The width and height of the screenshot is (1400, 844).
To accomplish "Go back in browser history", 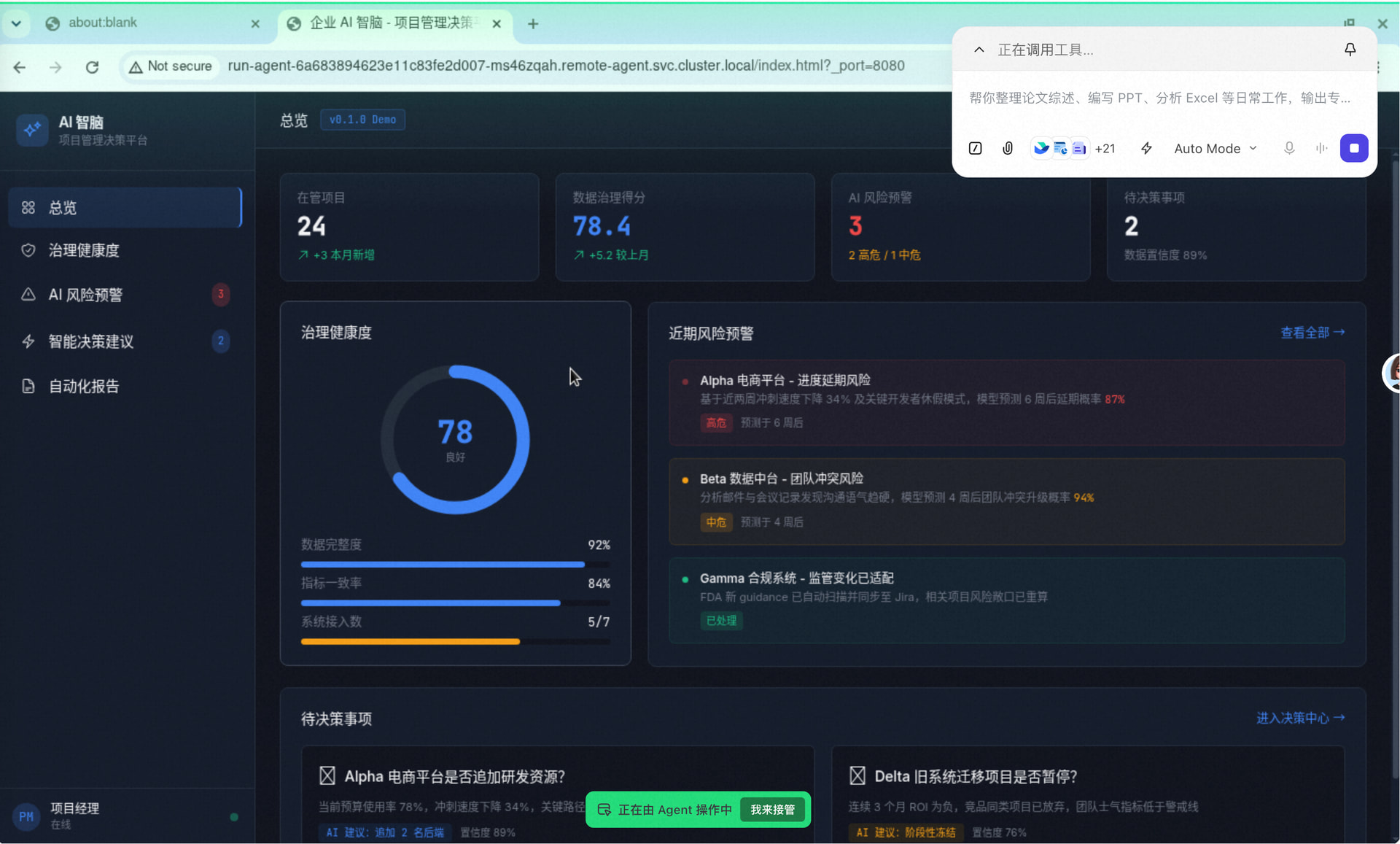I will 20,67.
